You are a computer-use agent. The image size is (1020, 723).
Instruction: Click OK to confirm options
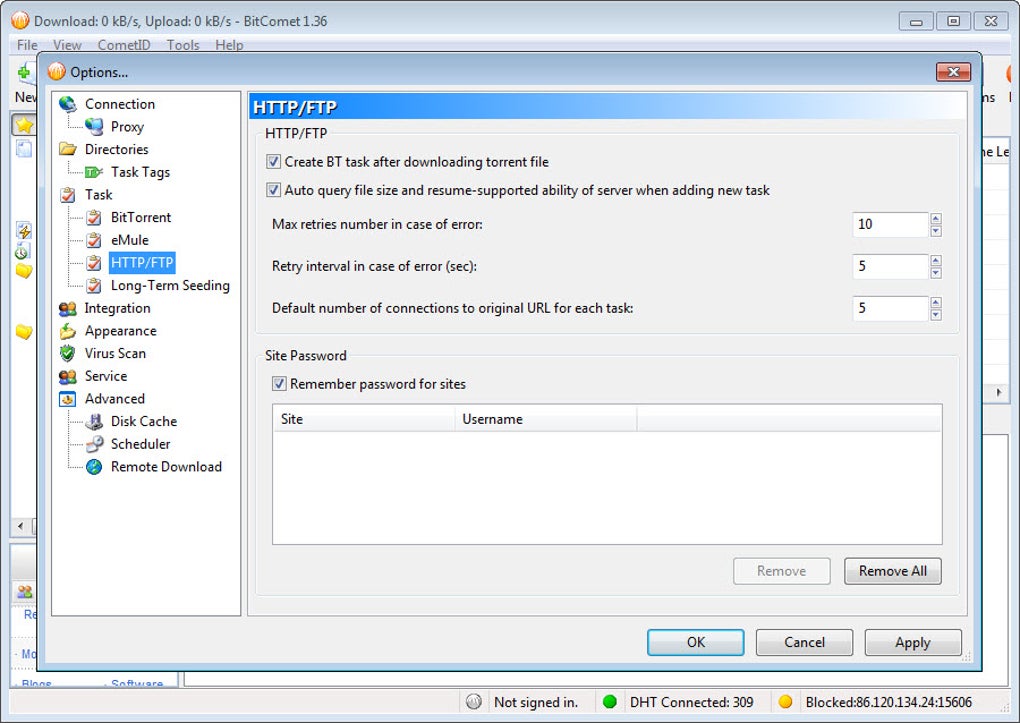pyautogui.click(x=695, y=642)
